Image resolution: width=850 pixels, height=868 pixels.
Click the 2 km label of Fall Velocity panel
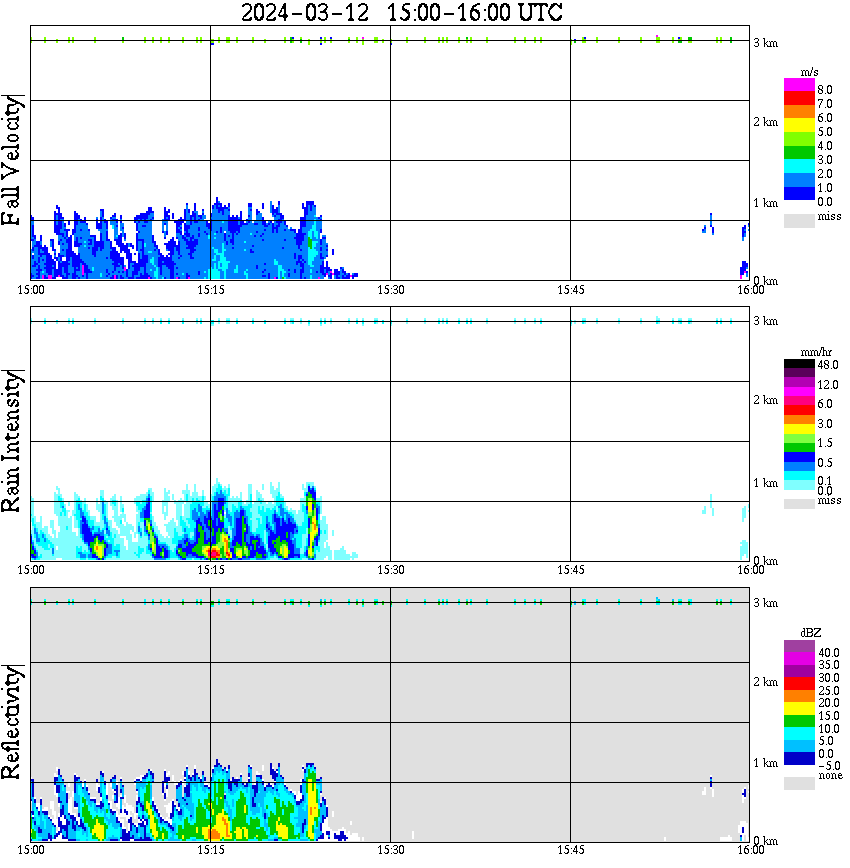coord(766,122)
